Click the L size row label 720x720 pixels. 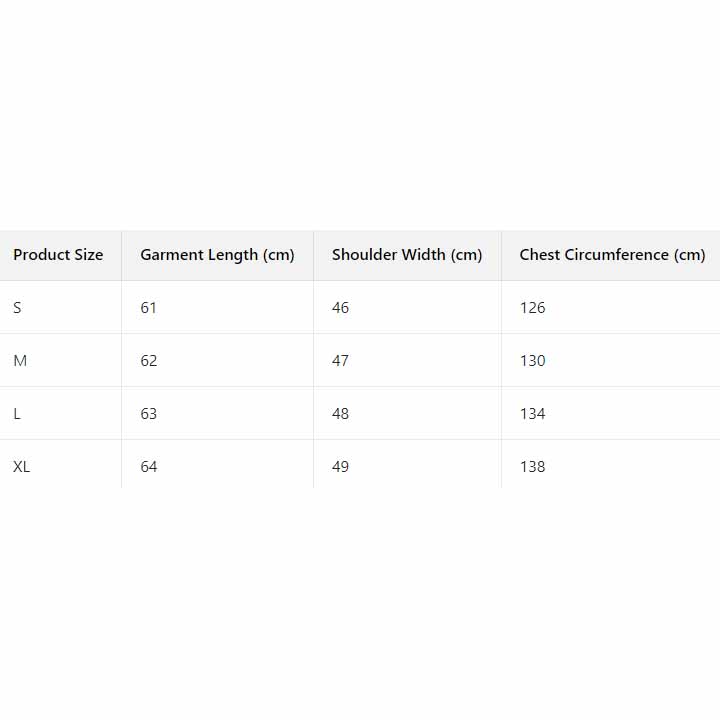[17, 414]
